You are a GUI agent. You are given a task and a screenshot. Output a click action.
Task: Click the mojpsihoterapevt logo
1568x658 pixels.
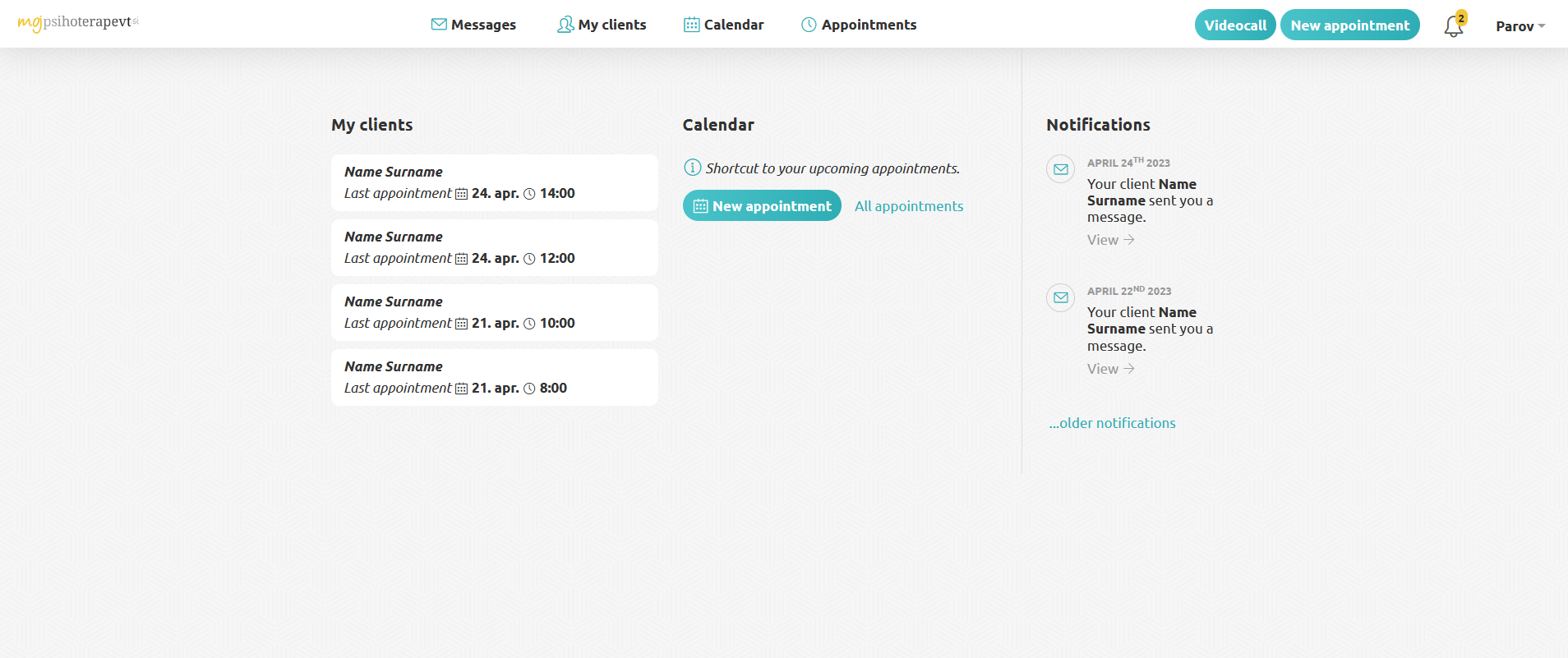click(x=78, y=22)
